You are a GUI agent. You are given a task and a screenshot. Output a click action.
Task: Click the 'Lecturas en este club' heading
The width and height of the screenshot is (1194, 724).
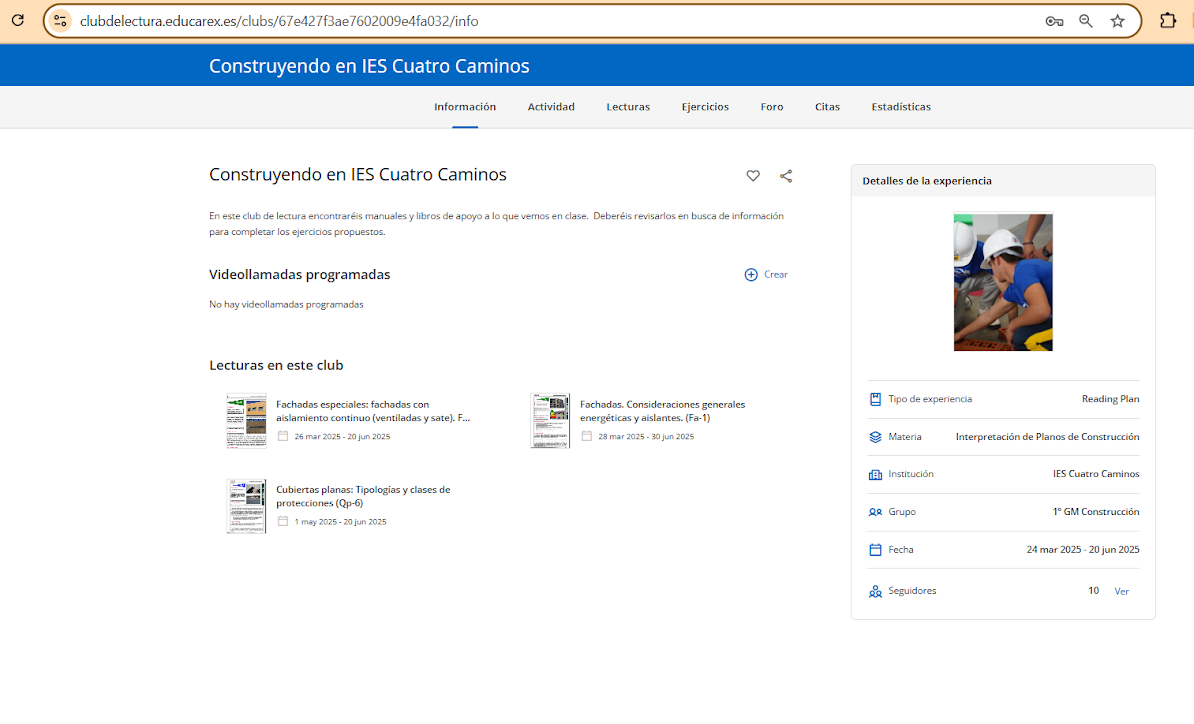(276, 365)
